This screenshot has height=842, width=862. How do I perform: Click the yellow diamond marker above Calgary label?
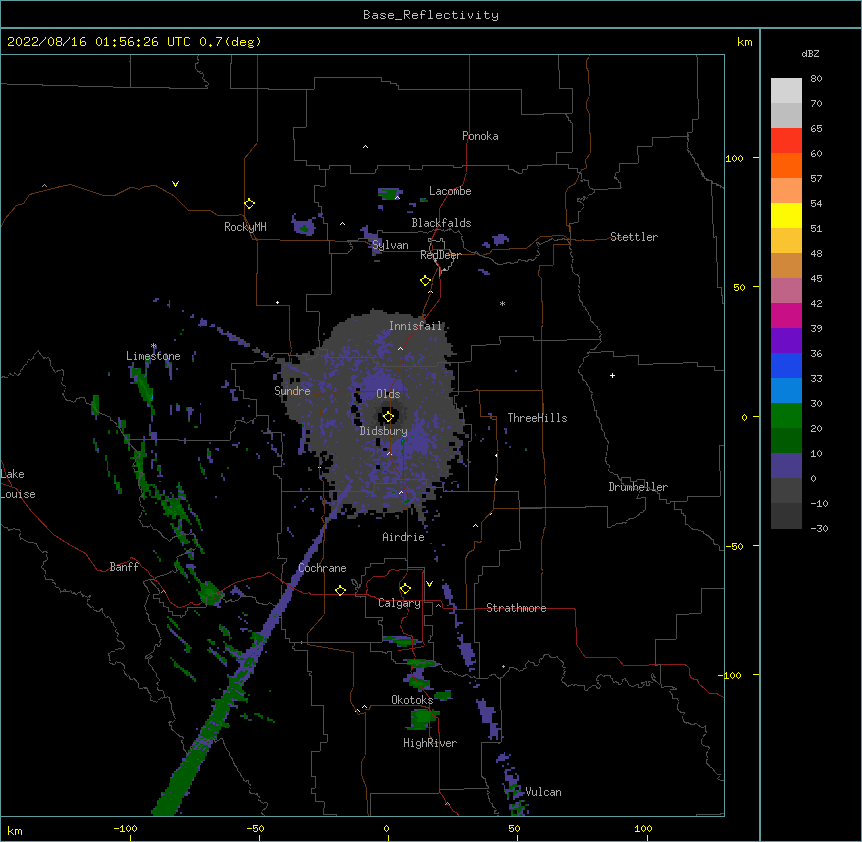coord(405,589)
